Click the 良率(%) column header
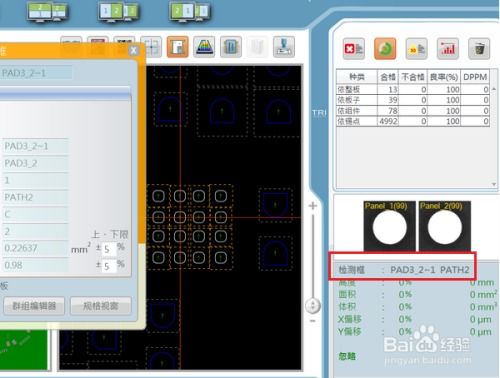The height and width of the screenshot is (378, 500). pyautogui.click(x=444, y=77)
